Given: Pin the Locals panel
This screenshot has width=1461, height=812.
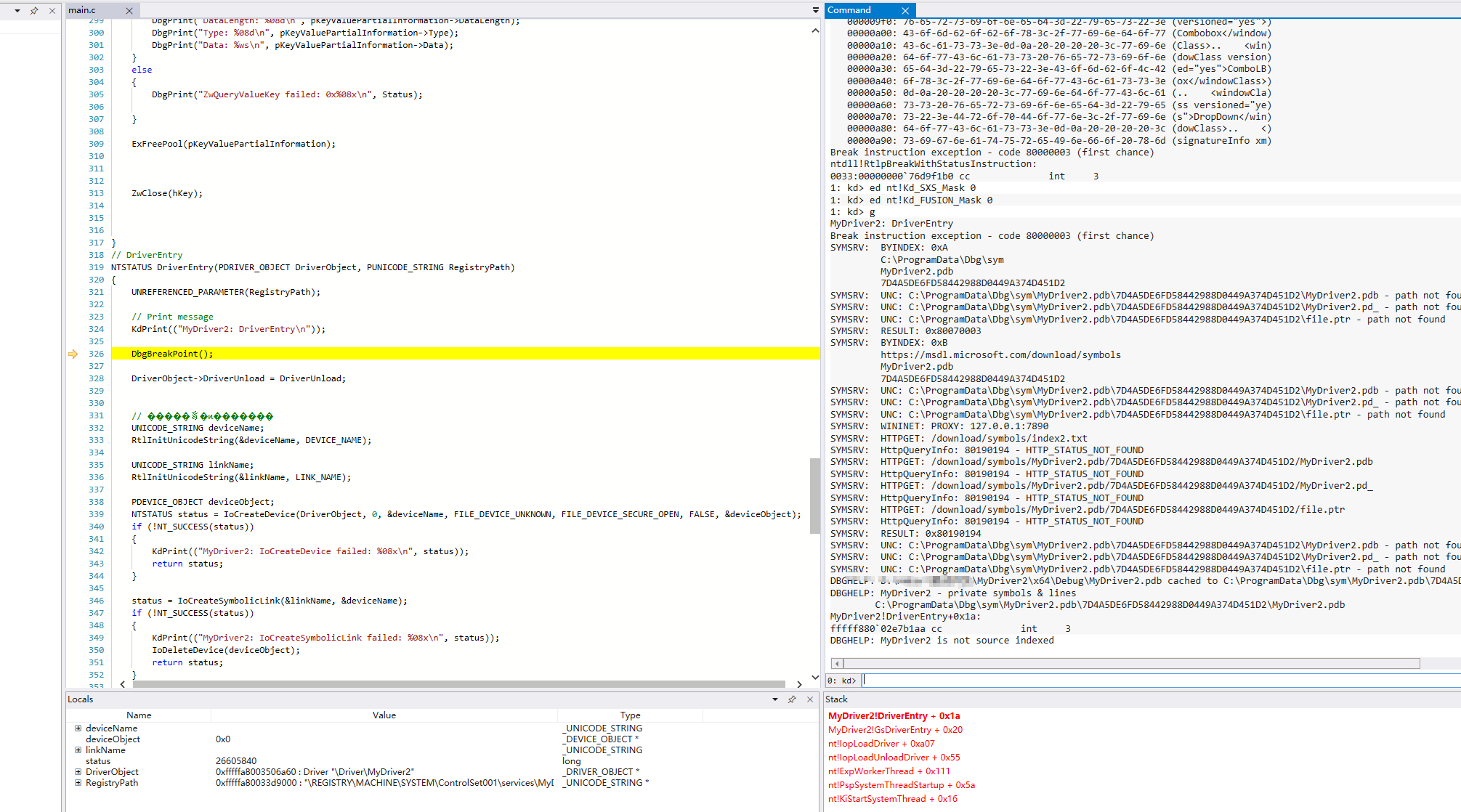Looking at the screenshot, I should click(x=792, y=699).
